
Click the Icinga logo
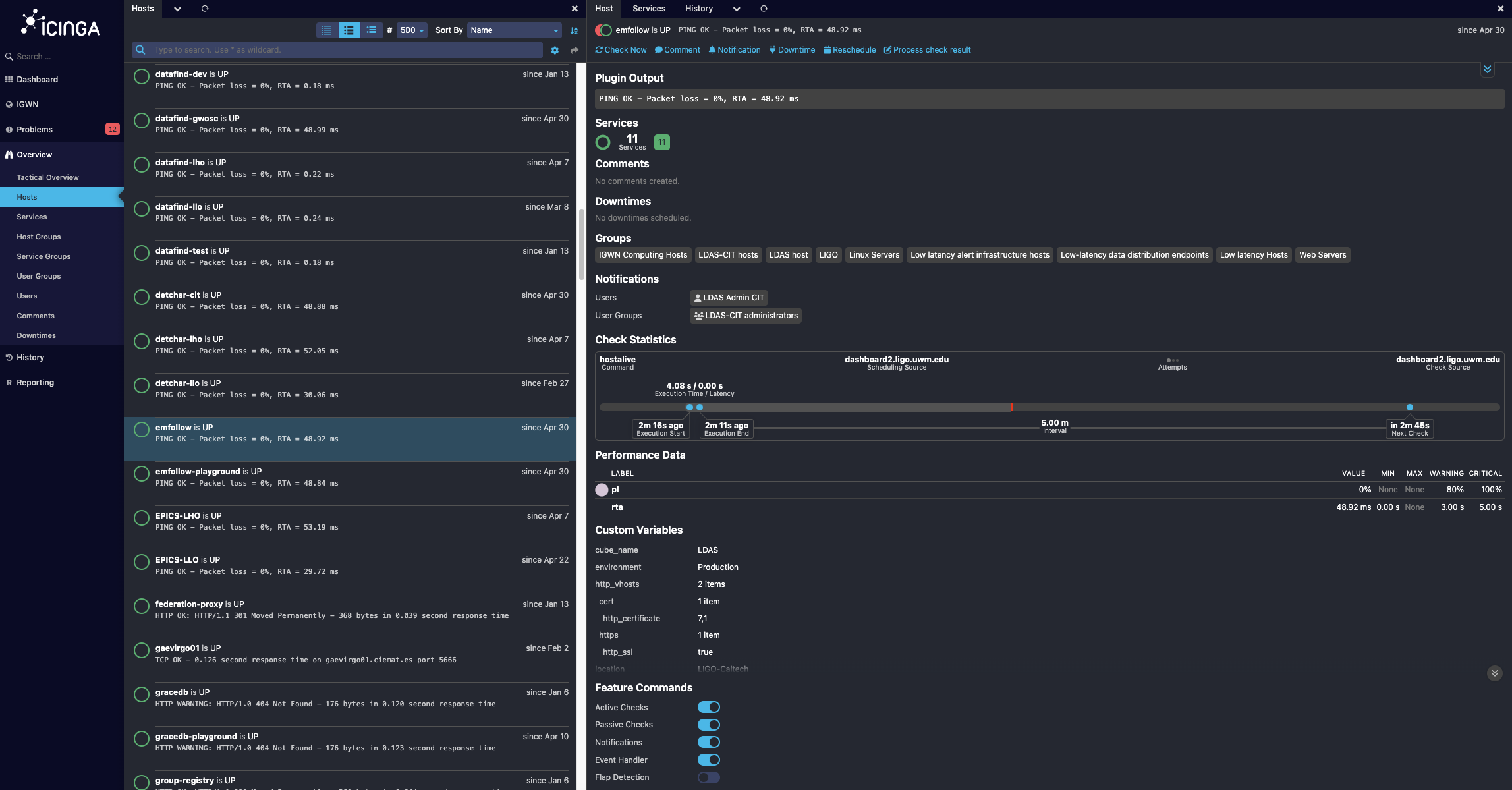61,23
